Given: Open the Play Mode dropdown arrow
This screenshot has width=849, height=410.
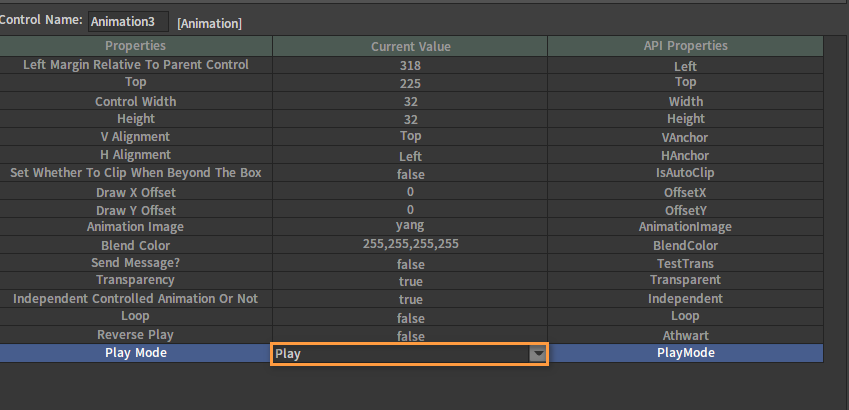Looking at the screenshot, I should point(537,354).
